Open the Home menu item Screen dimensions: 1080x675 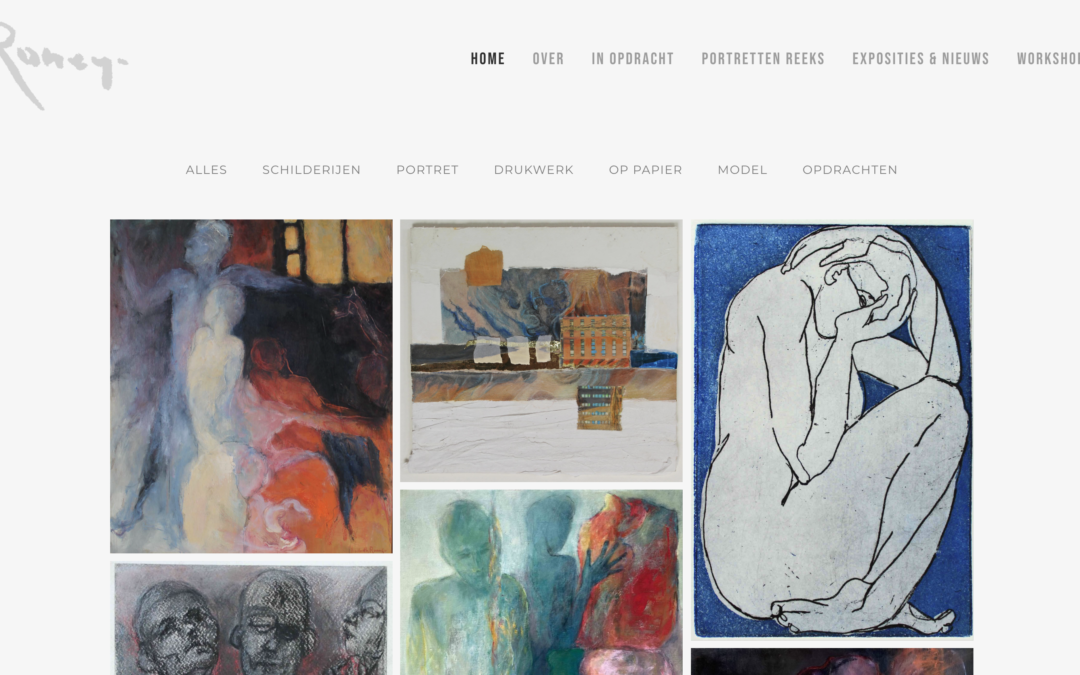488,59
